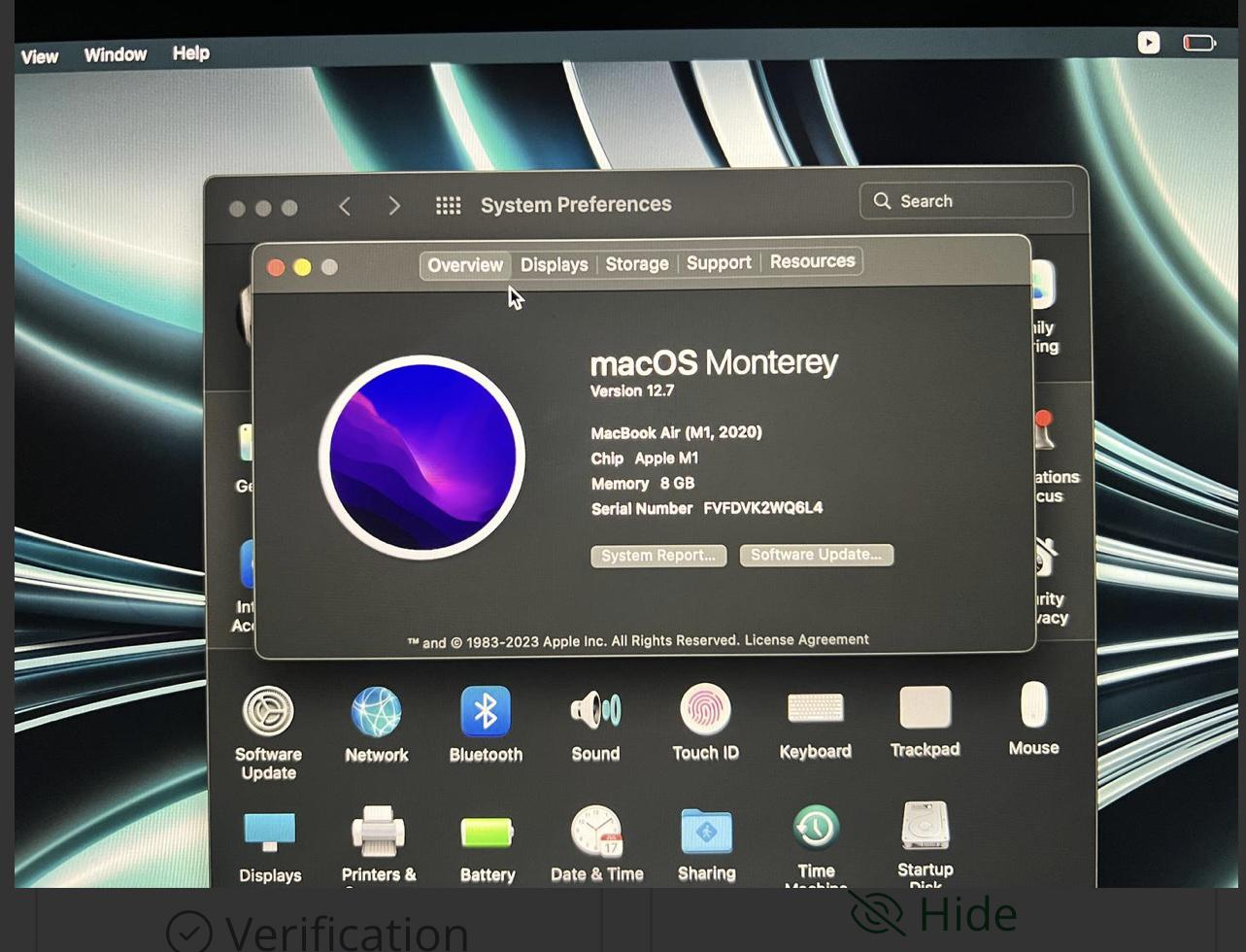Open the License Agreement link
Screen dimensions: 1246x952
806,639
